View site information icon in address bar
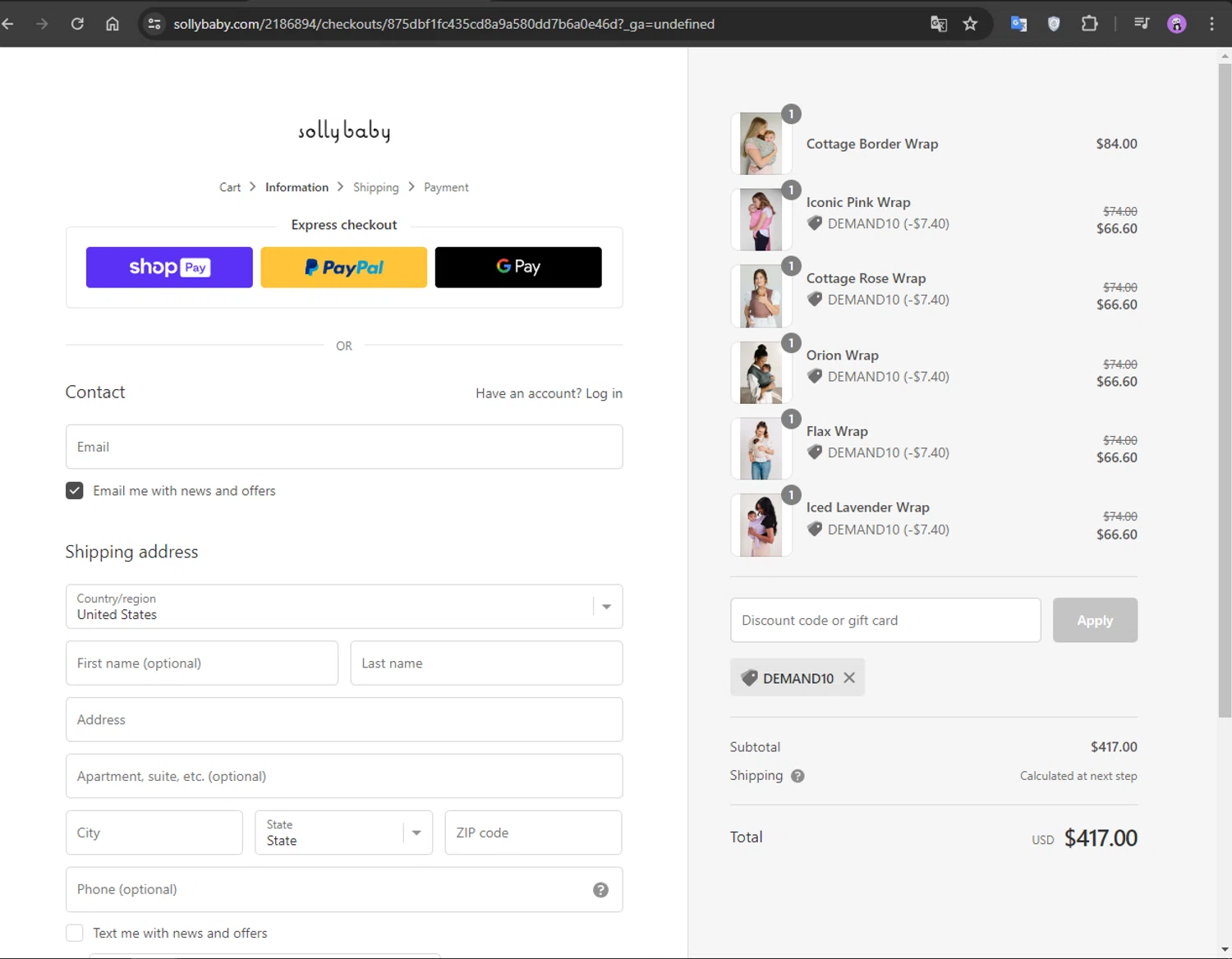Screen dimensions: 1232x959 (x=154, y=24)
